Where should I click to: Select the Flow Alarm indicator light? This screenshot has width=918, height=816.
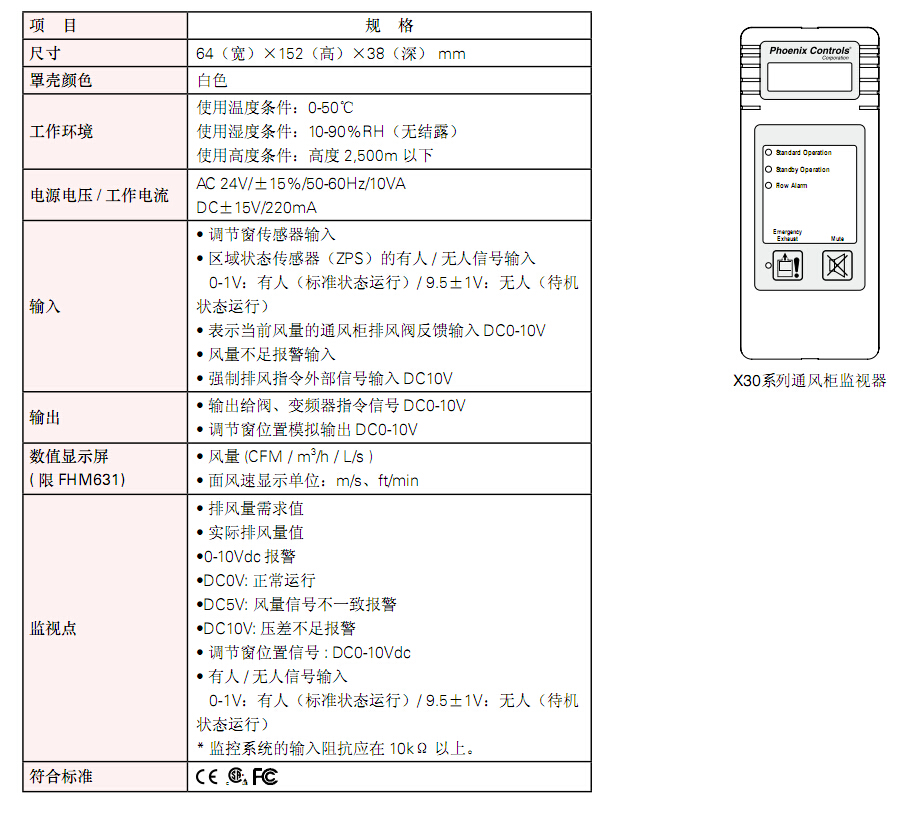[769, 185]
